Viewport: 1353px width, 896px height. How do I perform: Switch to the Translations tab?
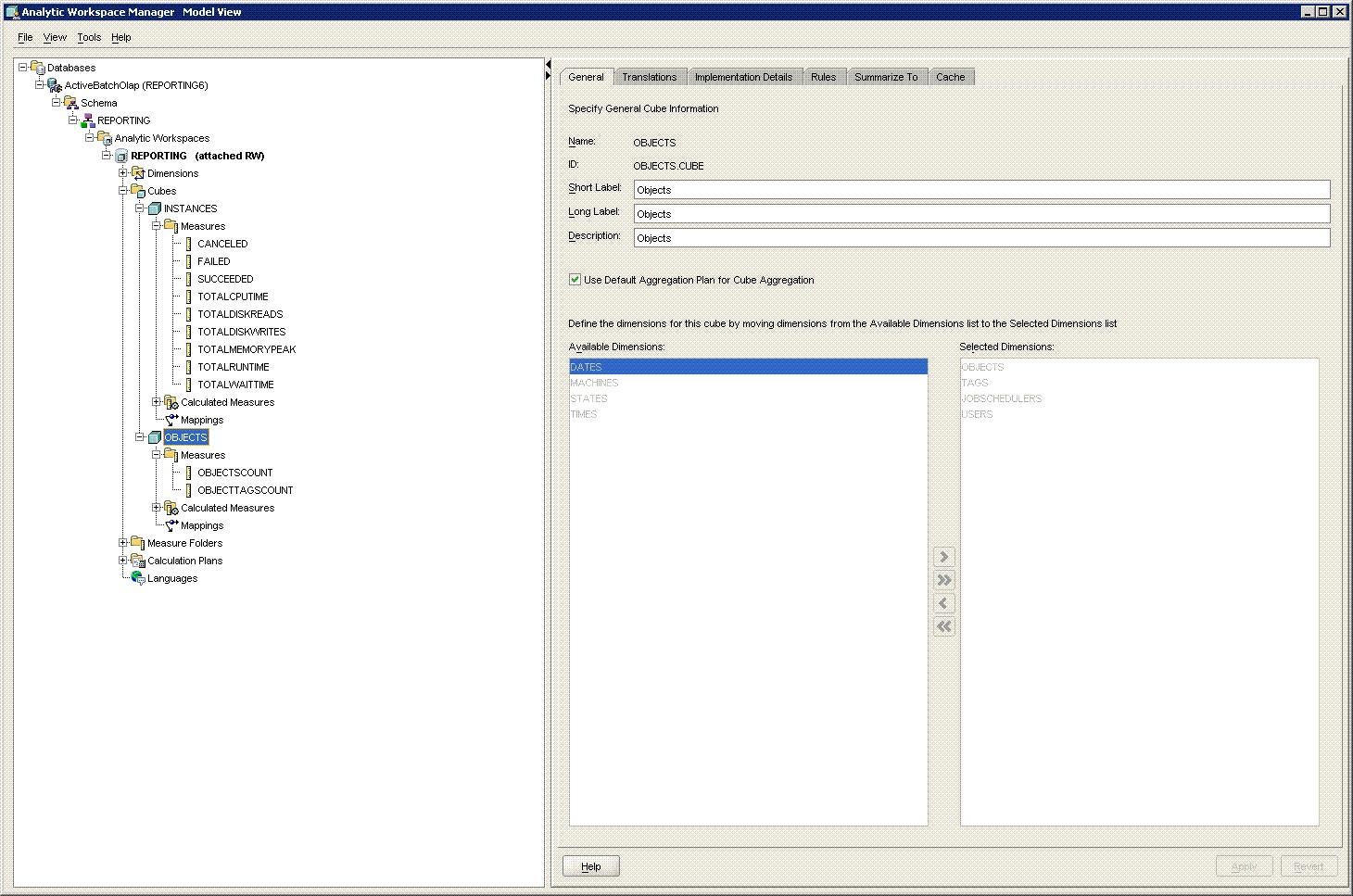(650, 77)
